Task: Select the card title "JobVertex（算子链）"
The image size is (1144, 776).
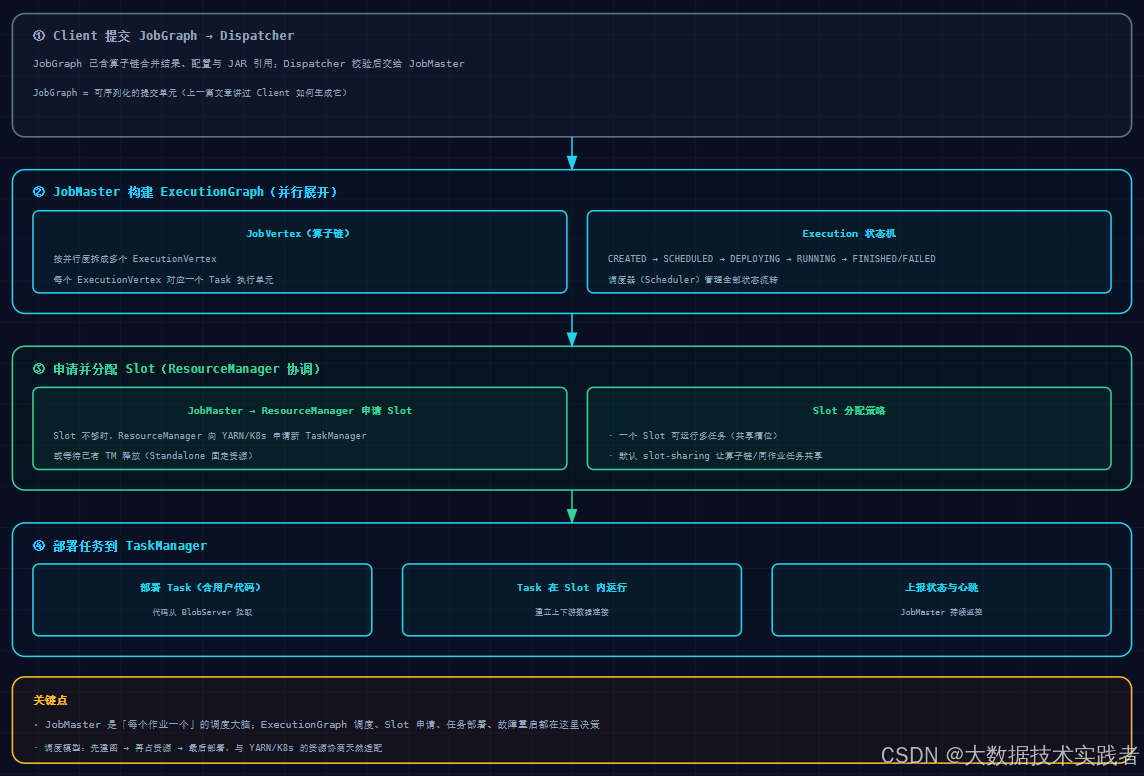Action: coord(298,233)
